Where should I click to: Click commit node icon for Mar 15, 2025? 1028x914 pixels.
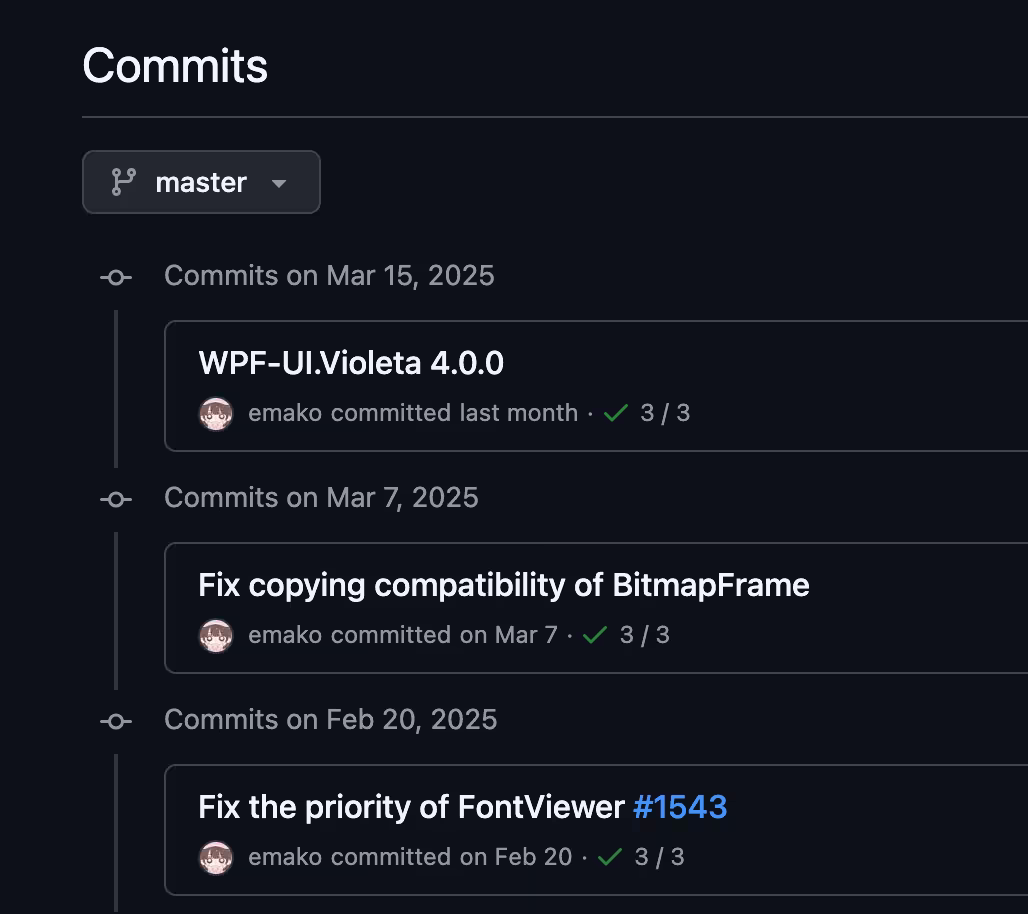click(116, 277)
